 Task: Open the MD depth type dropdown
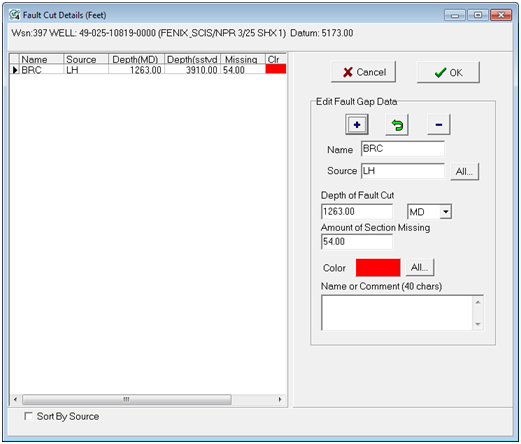[x=446, y=212]
